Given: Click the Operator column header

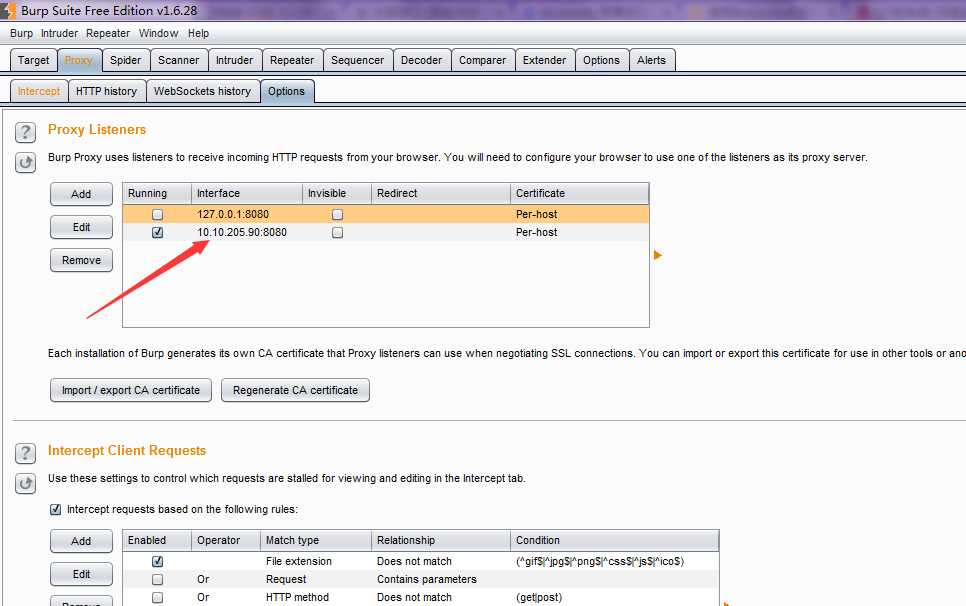Looking at the screenshot, I should point(225,540).
